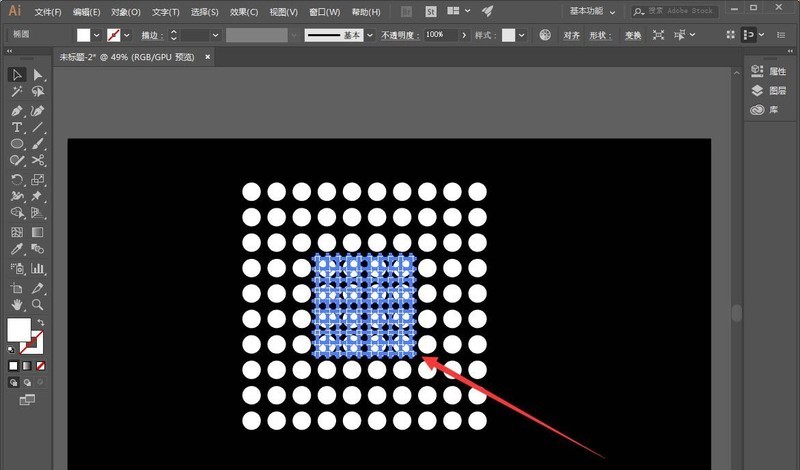Swap fill and stroke colors
Viewport: 800px width, 470px height.
(38, 322)
